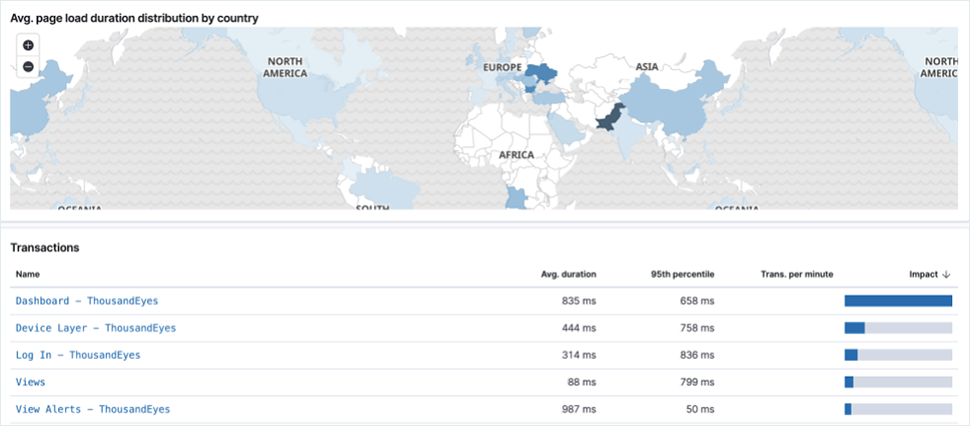Sort by the Name column header
The width and height of the screenshot is (970, 426).
(x=27, y=274)
